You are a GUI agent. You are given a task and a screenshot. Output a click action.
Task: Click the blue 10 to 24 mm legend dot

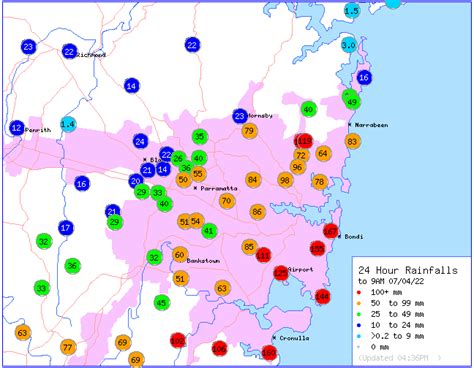(359, 325)
